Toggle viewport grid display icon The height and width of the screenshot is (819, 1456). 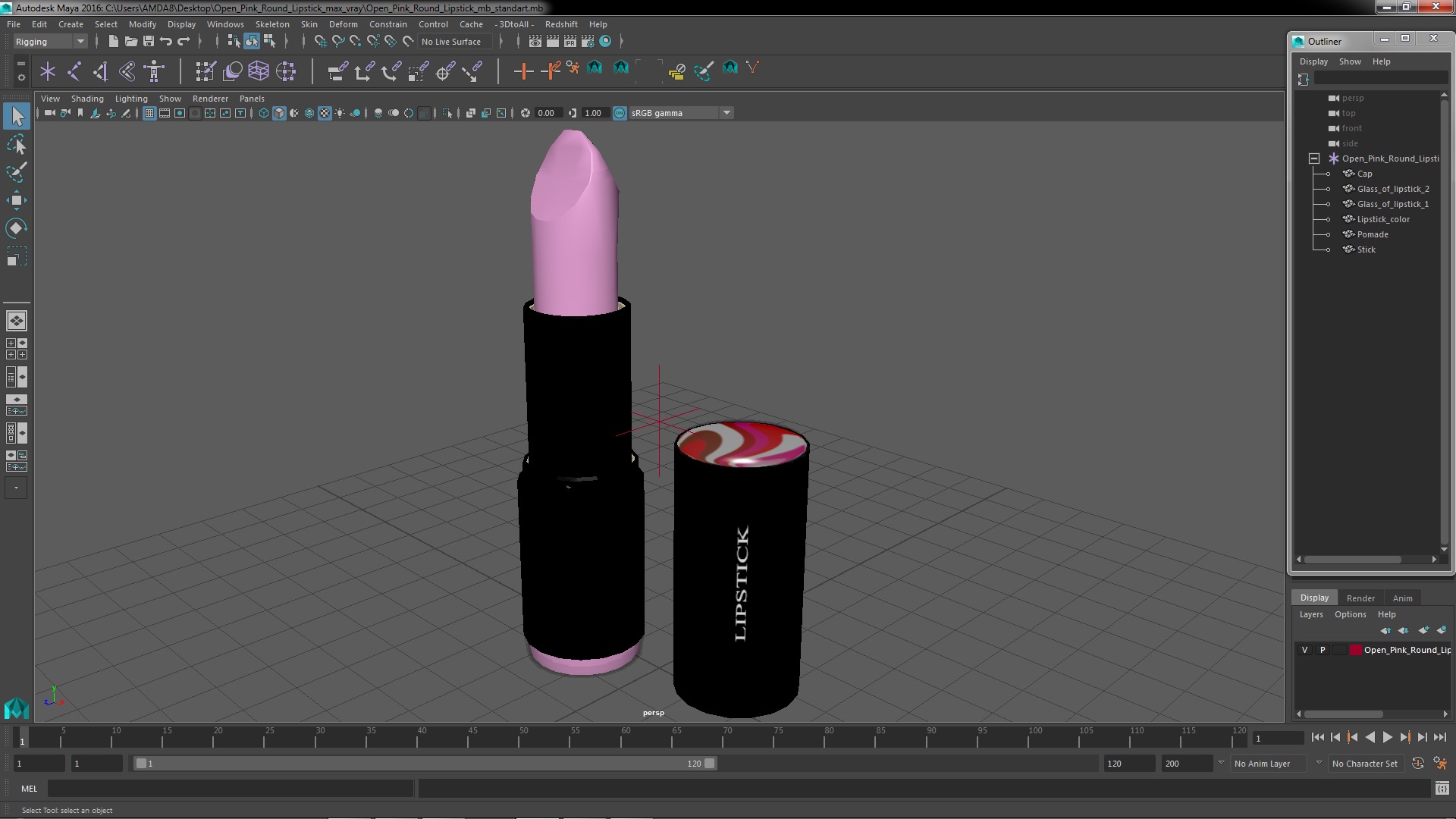coord(149,113)
